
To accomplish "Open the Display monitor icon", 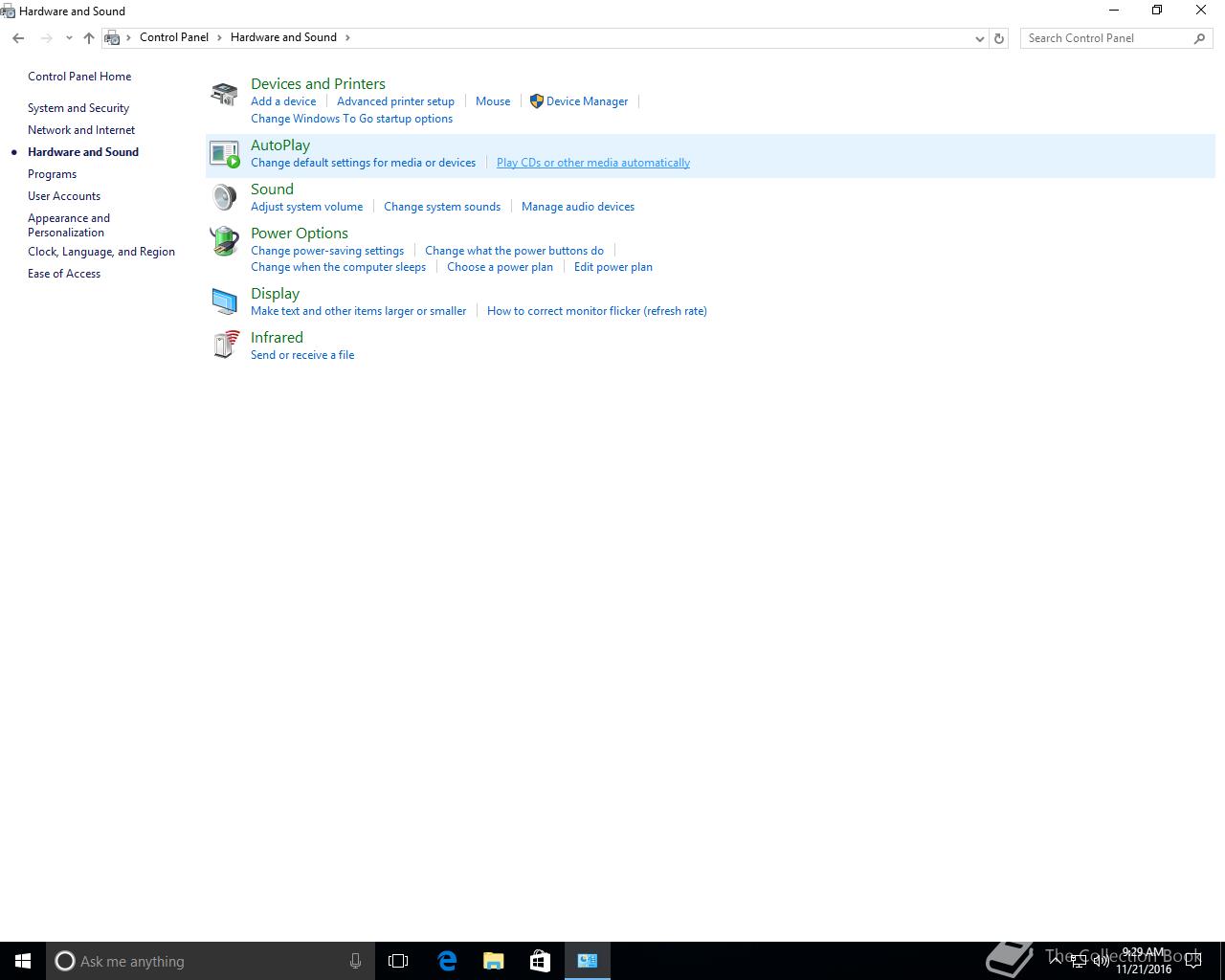I will [224, 301].
